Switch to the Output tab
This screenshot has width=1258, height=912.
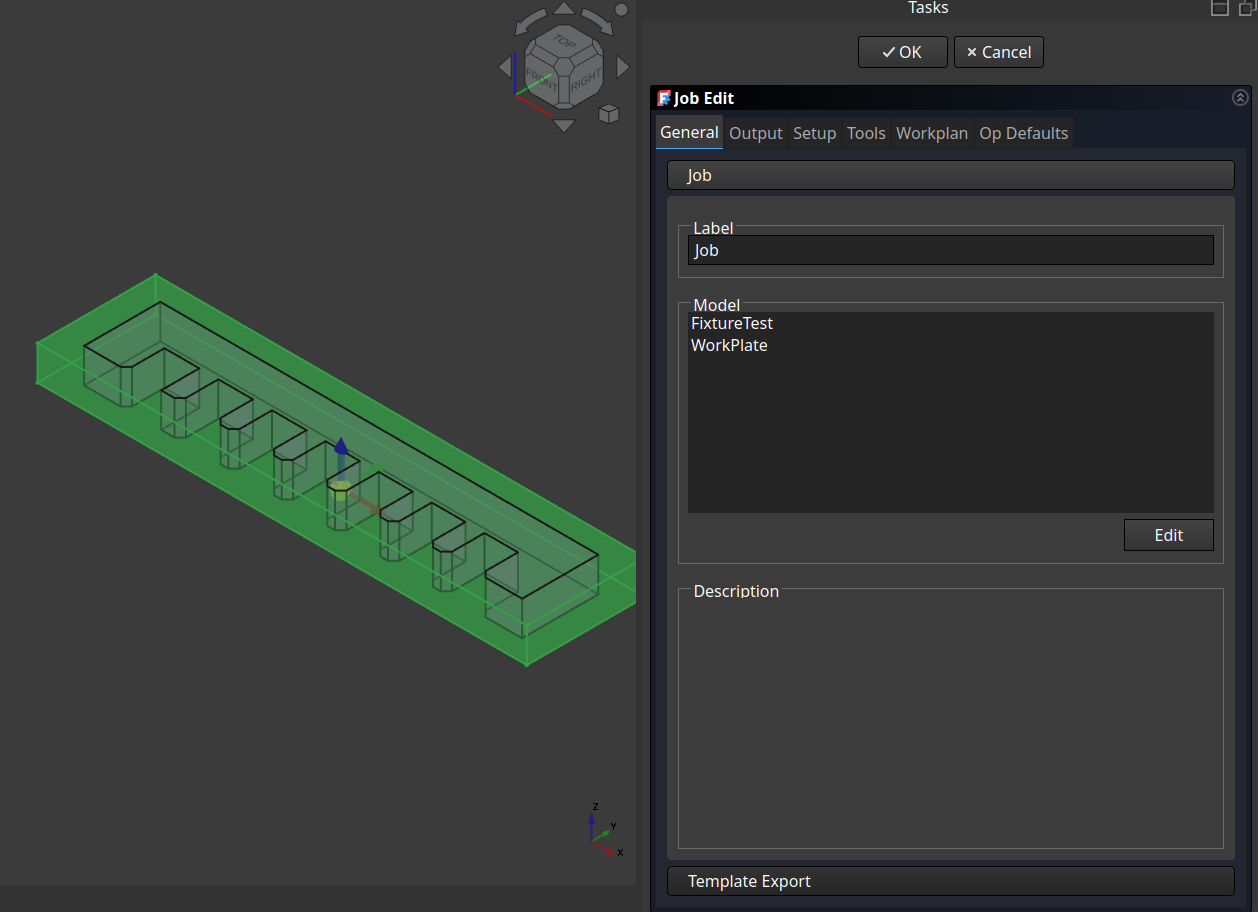pyautogui.click(x=756, y=133)
